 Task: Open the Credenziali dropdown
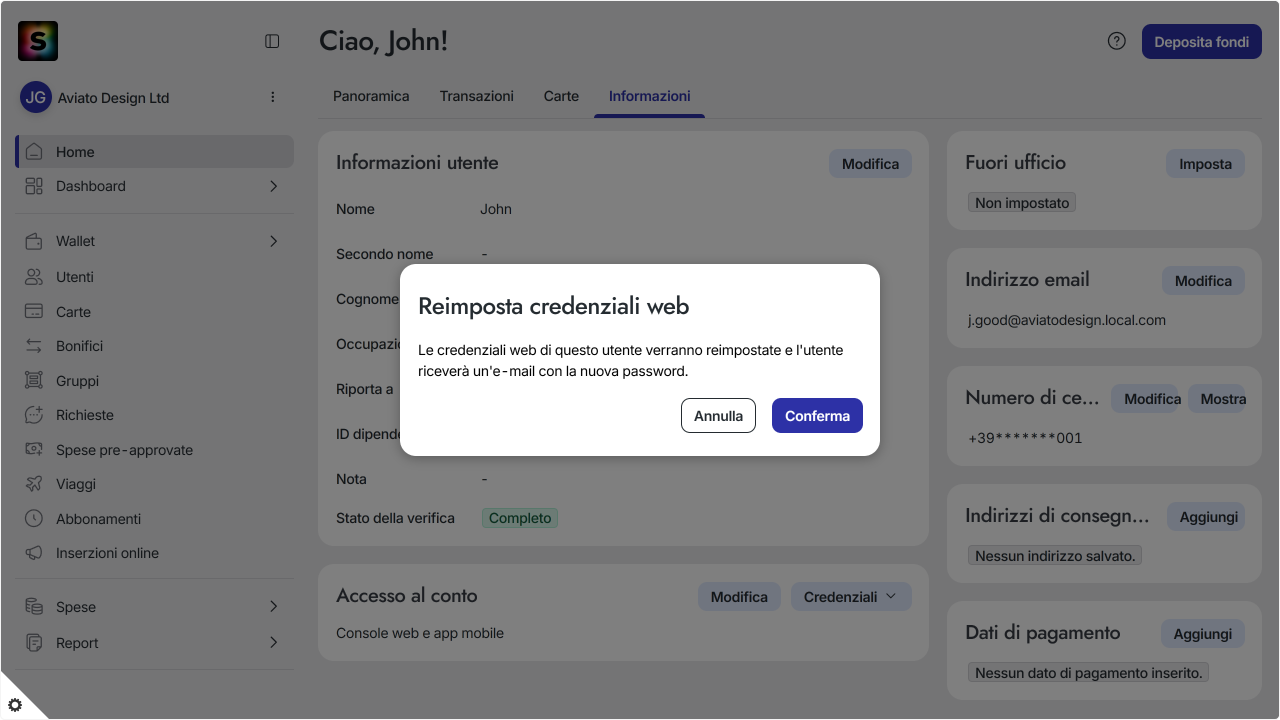(851, 597)
